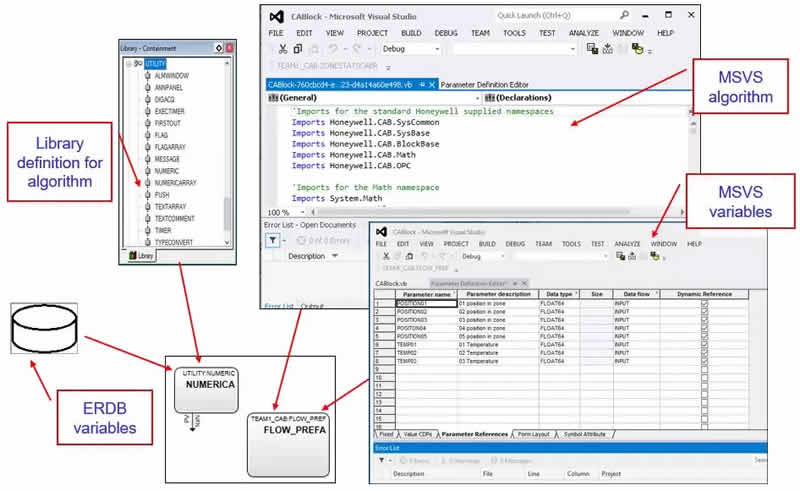Click the Output link below the code editor

click(312, 306)
